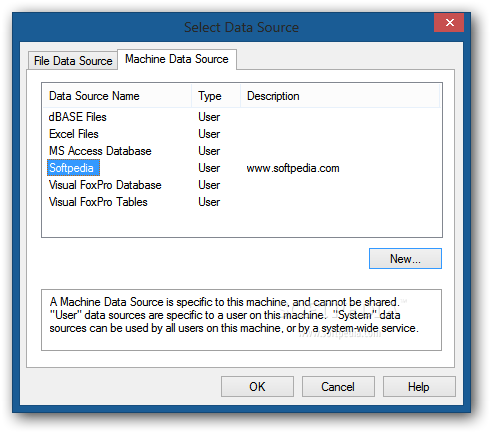Open the New... data source dialog
This screenshot has width=491, height=433.
click(x=405, y=259)
